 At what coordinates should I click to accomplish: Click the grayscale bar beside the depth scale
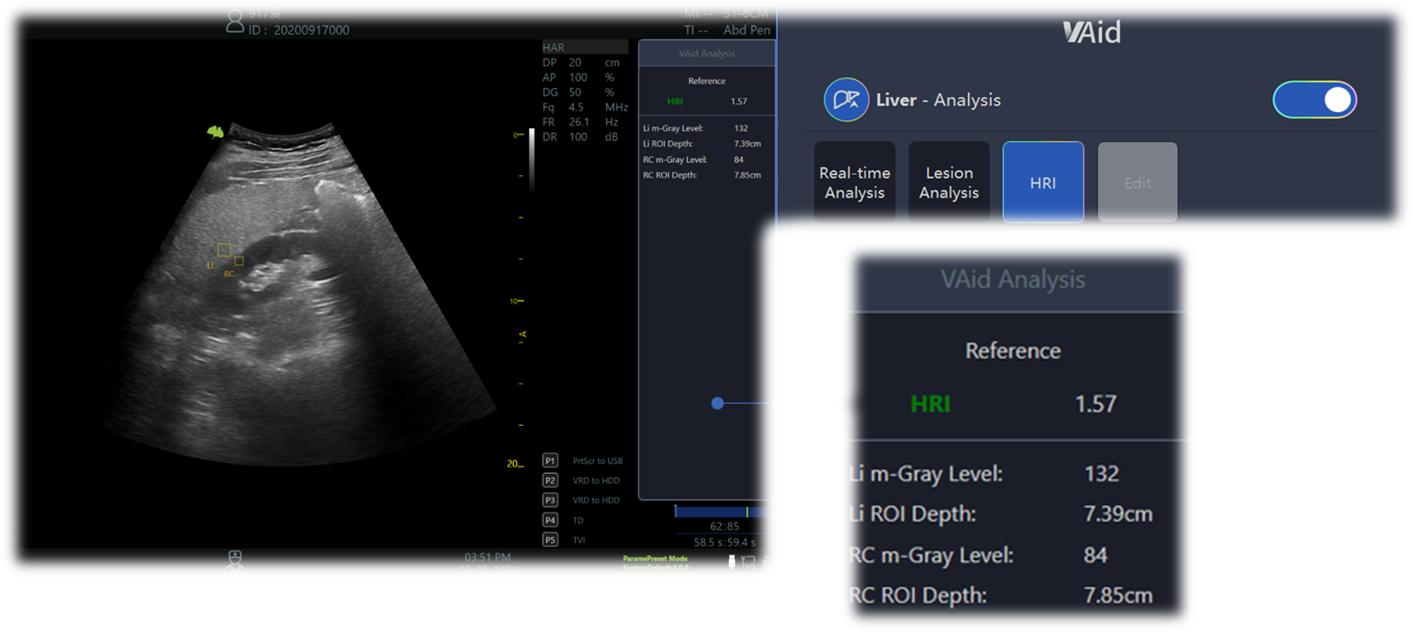tap(530, 160)
